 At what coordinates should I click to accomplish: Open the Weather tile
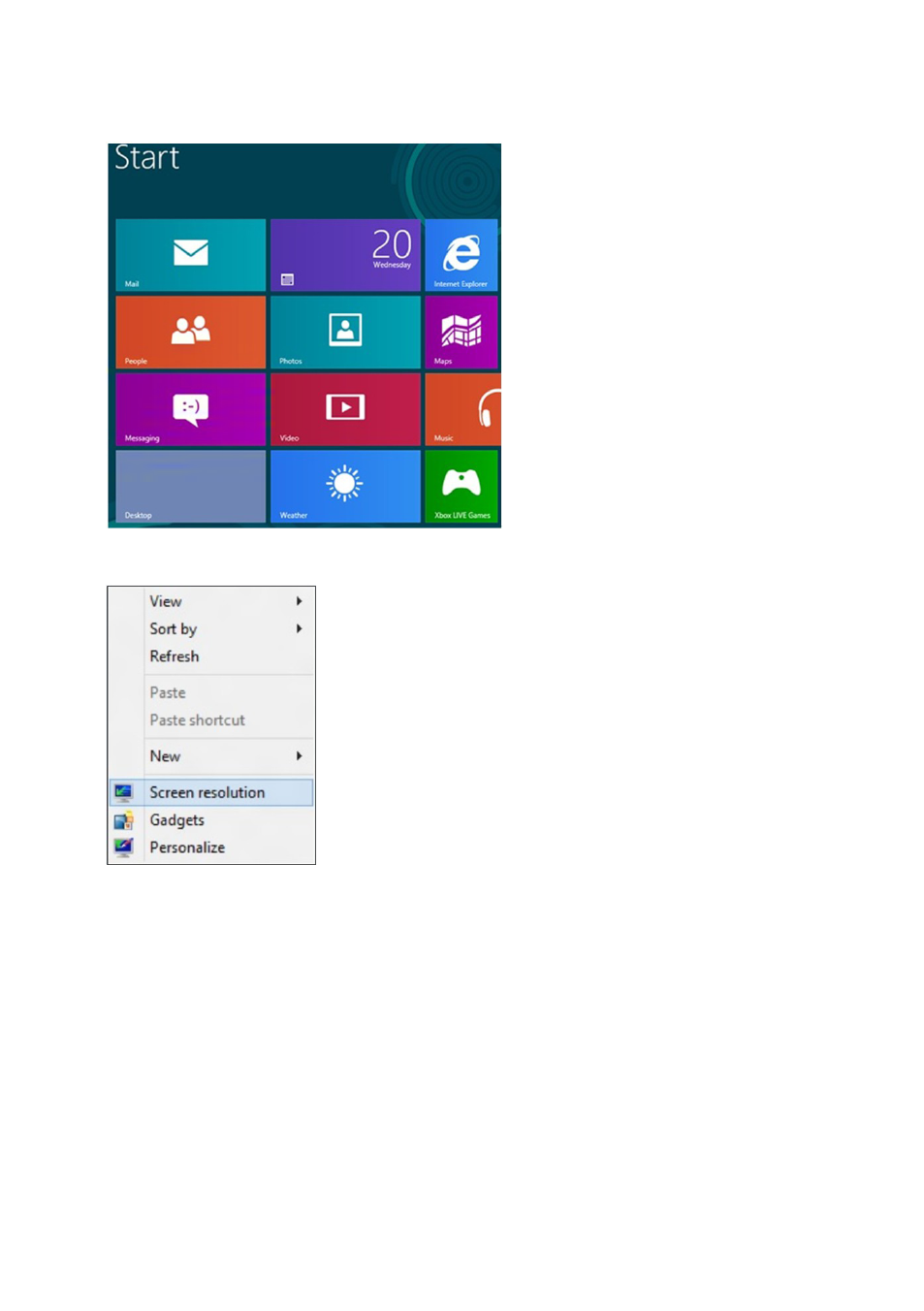pos(345,487)
